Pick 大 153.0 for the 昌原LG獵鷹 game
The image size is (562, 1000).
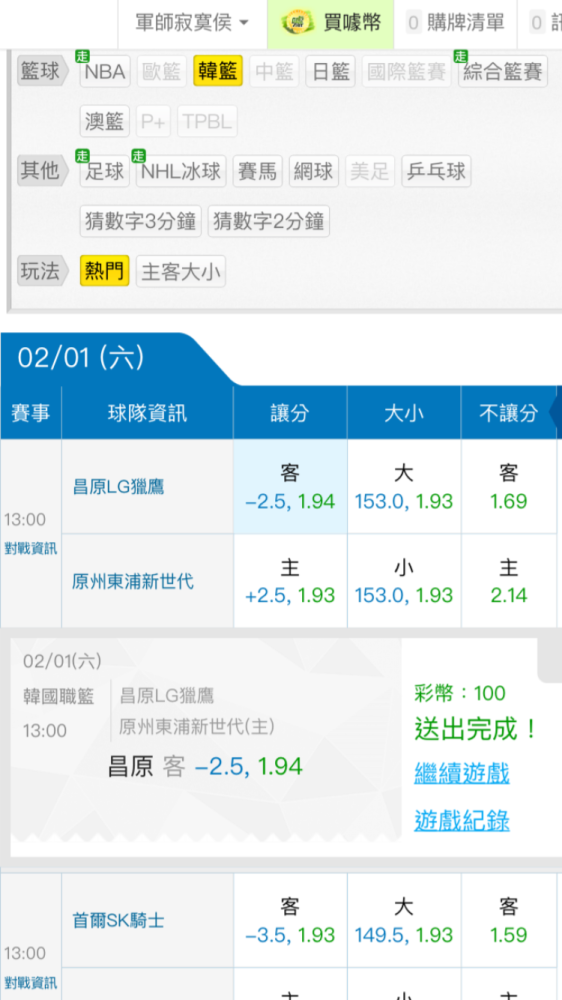pos(404,487)
